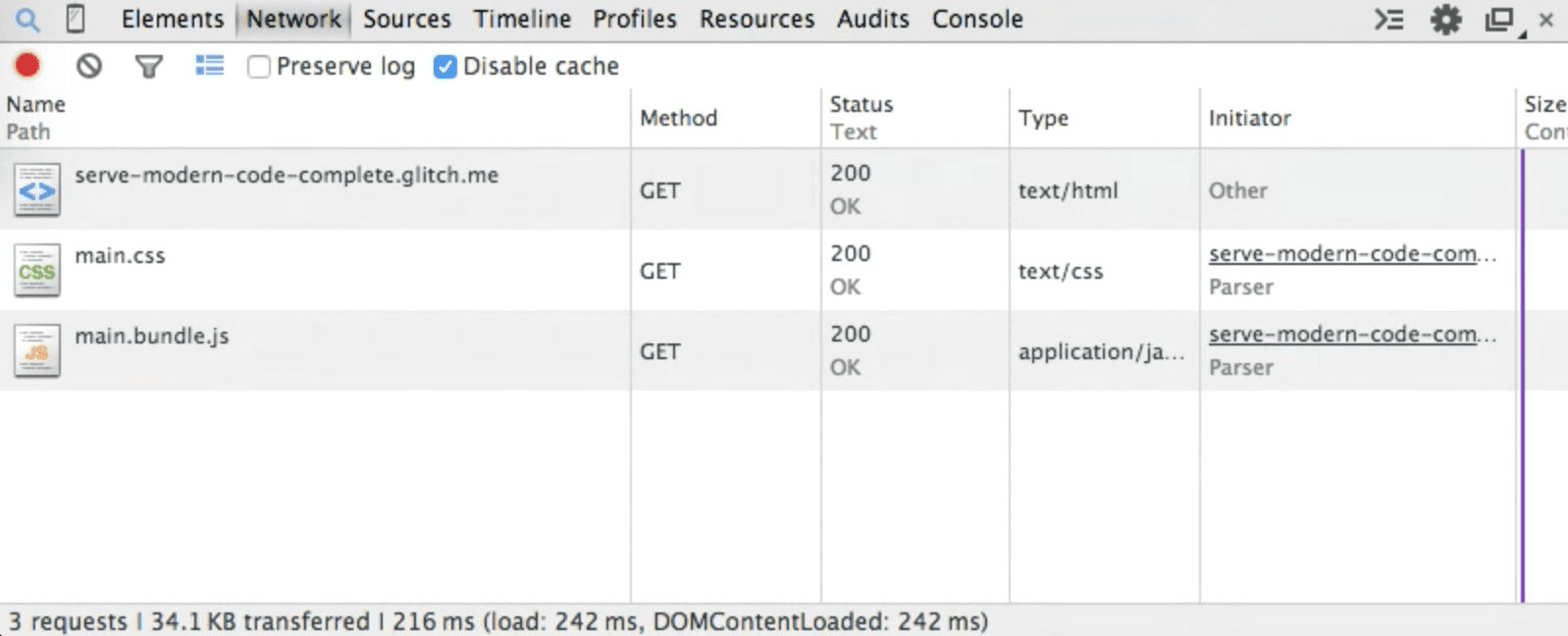The height and width of the screenshot is (636, 1568).
Task: Click the HTML document icon for glitch.me request
Action: [36, 189]
